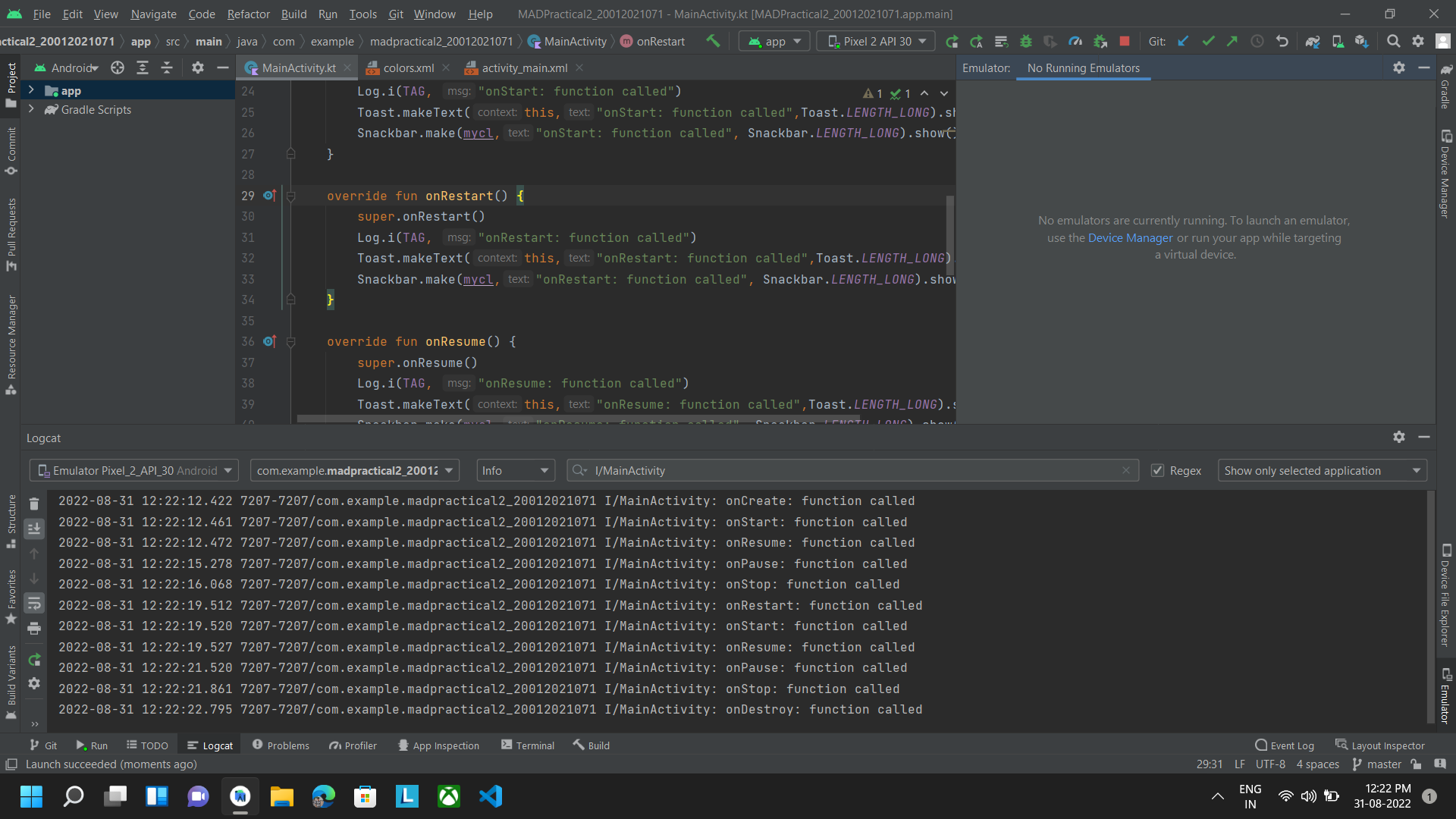Open the Android Profiler gauge icon
Image resolution: width=1456 pixels, height=819 pixels.
click(1075, 42)
